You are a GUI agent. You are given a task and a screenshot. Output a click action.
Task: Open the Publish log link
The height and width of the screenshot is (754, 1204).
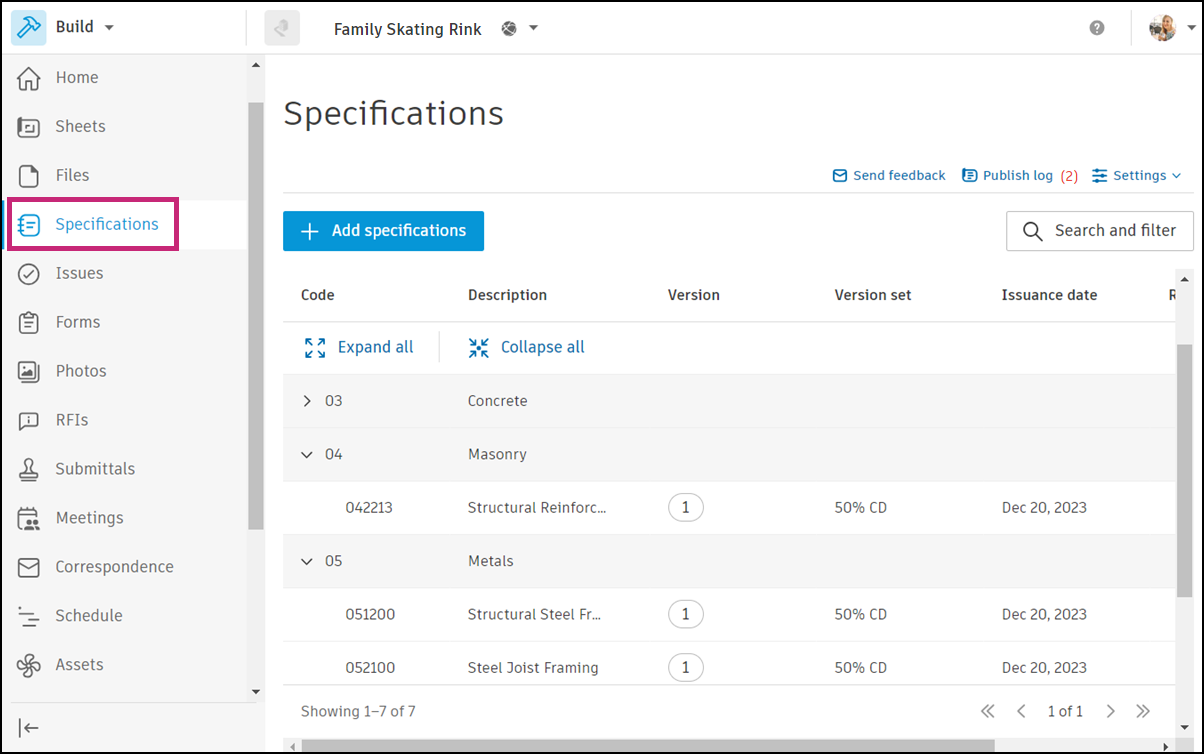point(1018,176)
